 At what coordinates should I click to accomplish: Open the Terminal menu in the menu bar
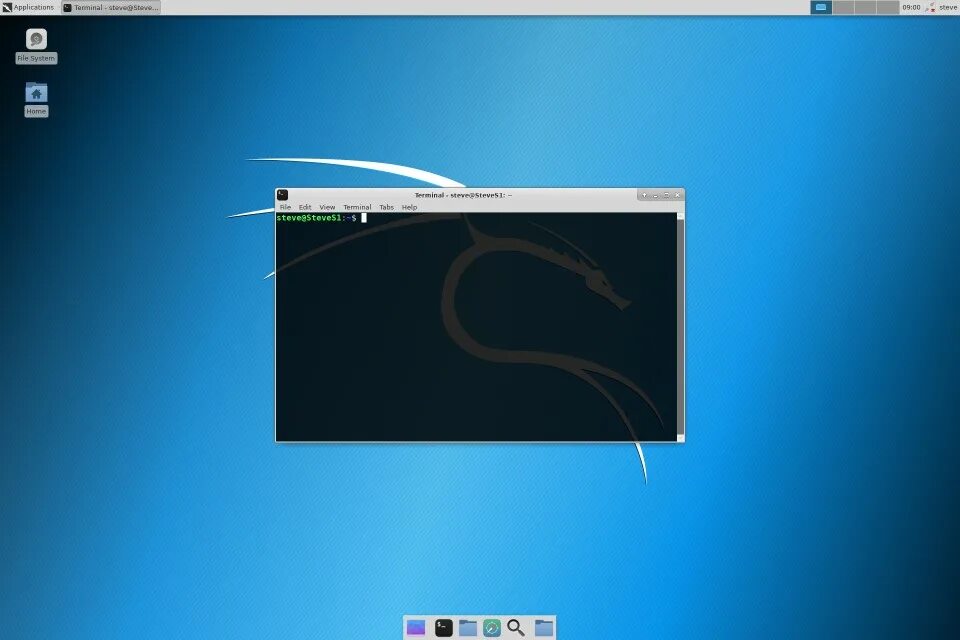point(357,208)
